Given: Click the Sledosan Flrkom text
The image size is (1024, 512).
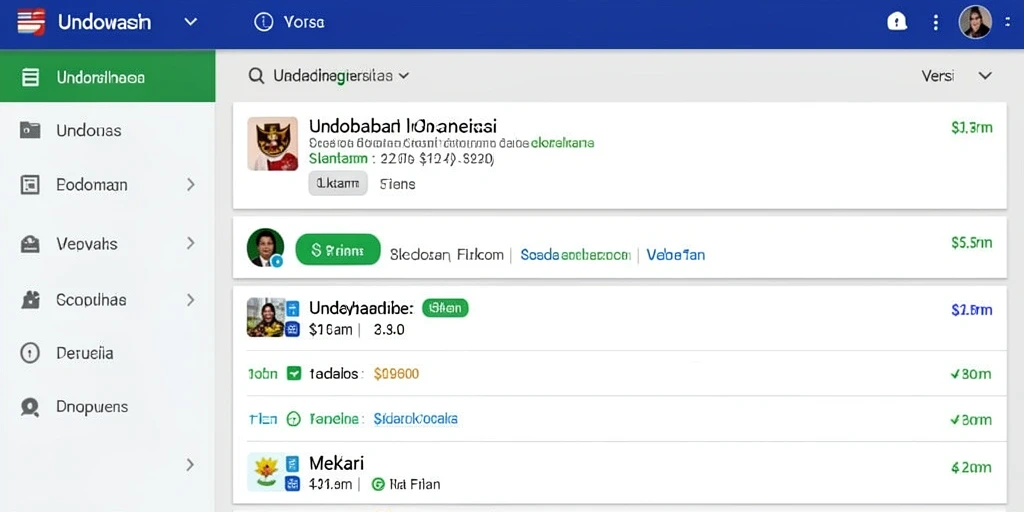Looking at the screenshot, I should pos(447,255).
